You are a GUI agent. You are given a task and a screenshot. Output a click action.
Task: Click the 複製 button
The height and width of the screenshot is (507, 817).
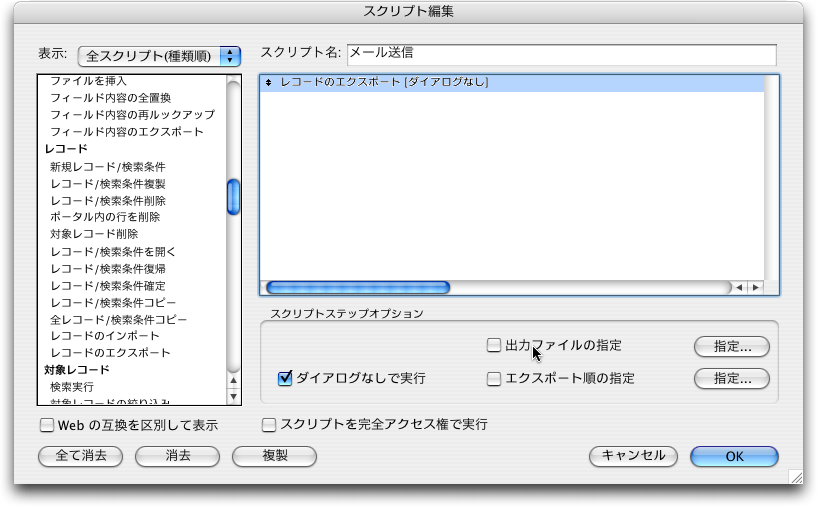tap(274, 456)
